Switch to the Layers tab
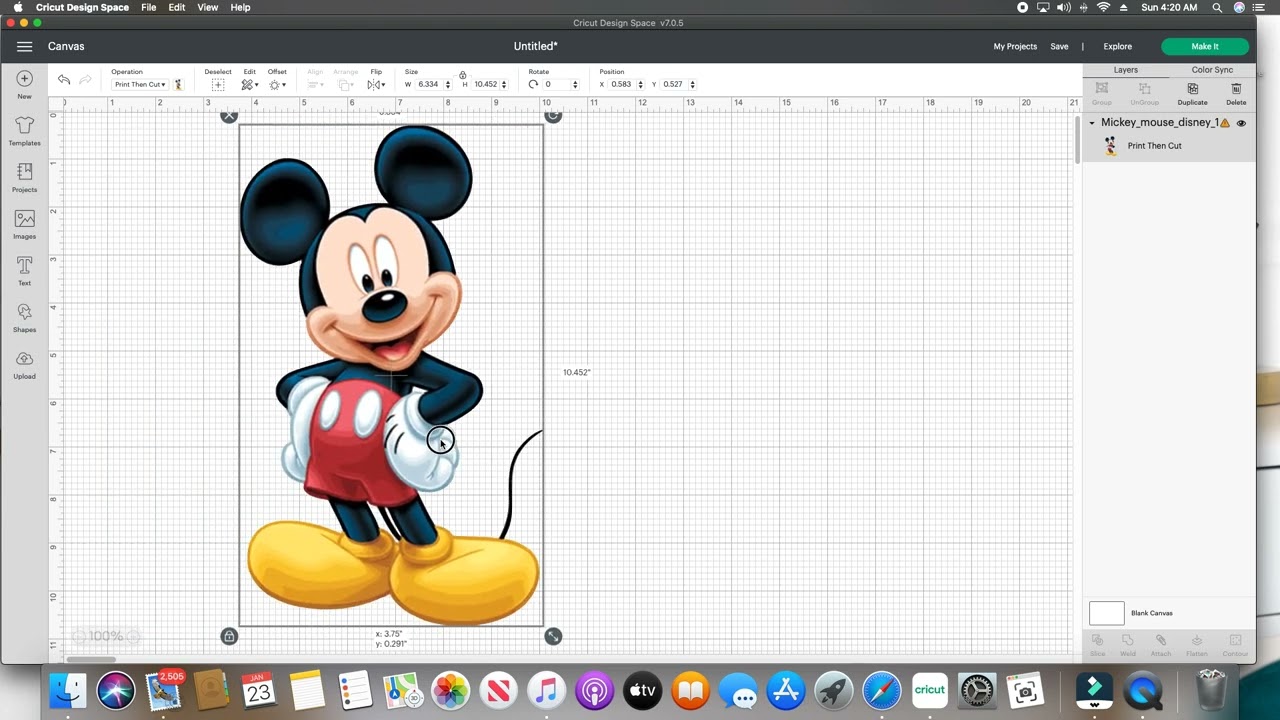 pyautogui.click(x=1126, y=70)
